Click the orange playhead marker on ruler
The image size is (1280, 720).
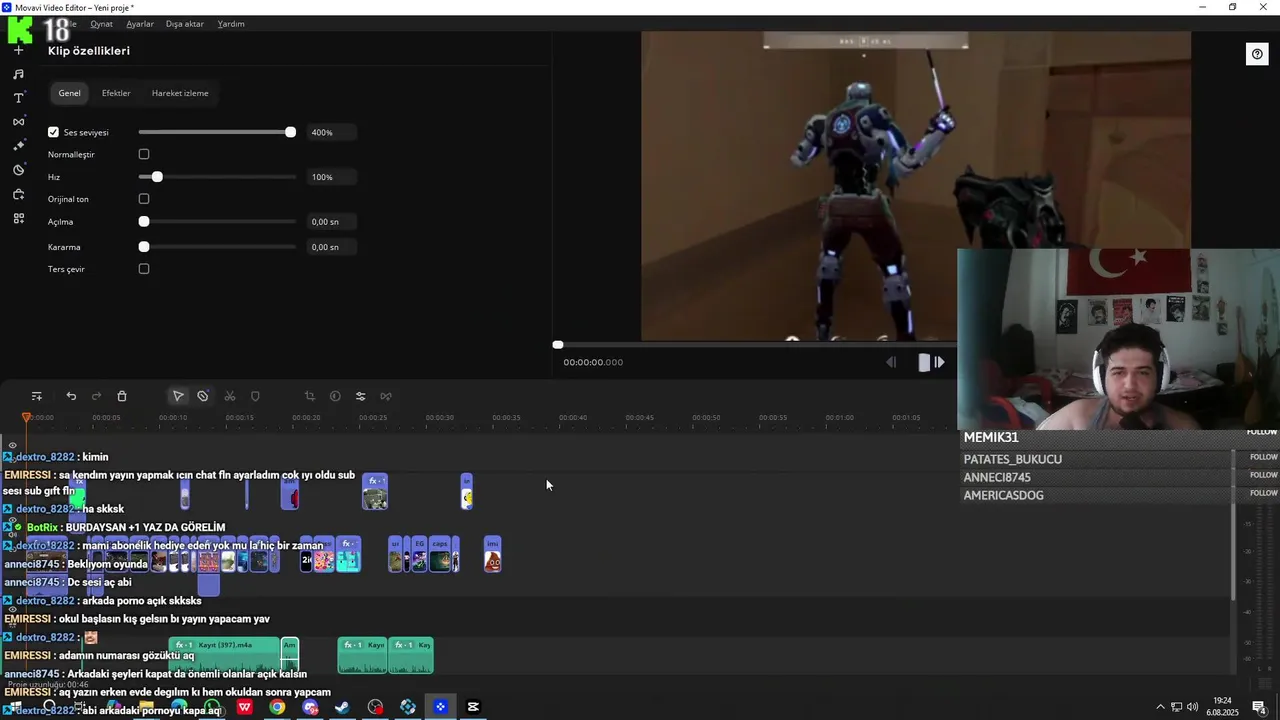click(26, 417)
